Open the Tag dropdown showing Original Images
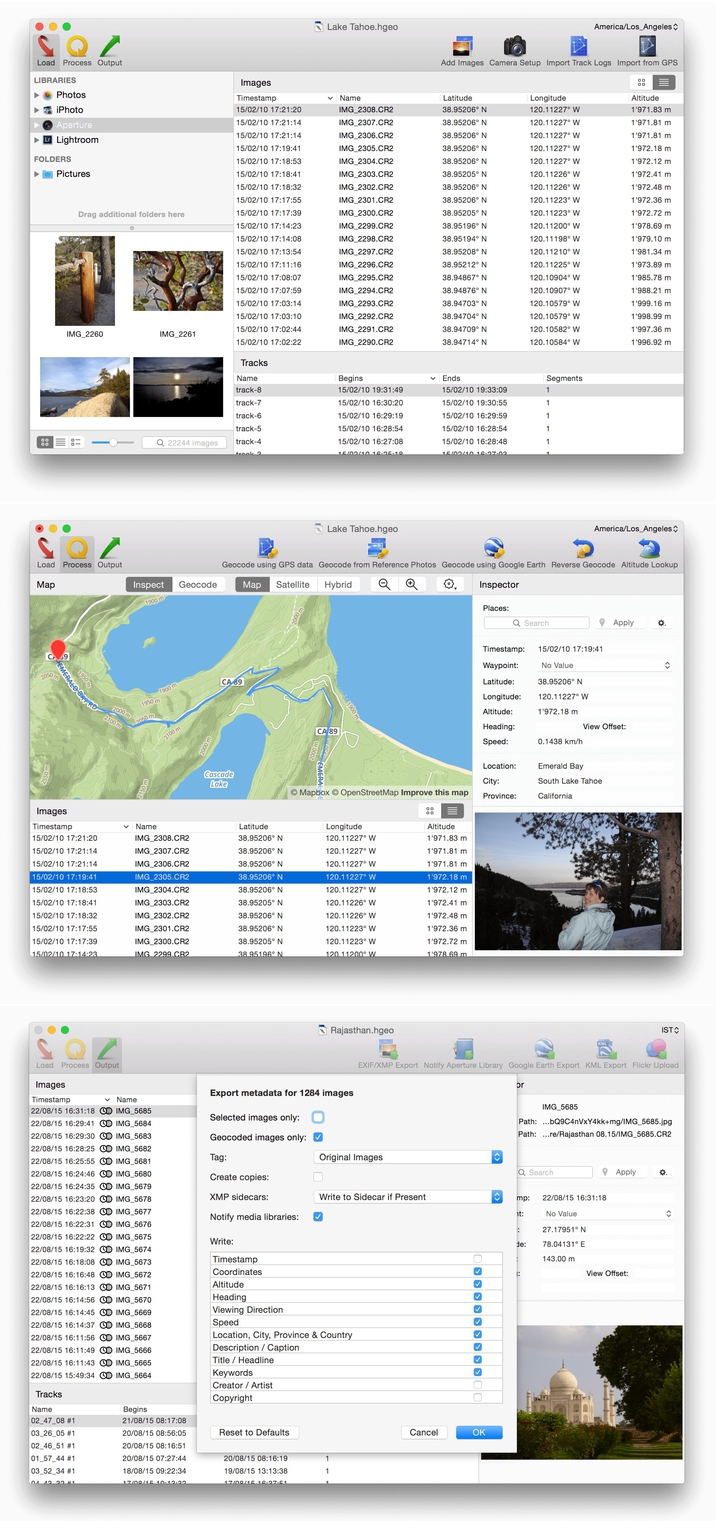 tap(410, 1157)
